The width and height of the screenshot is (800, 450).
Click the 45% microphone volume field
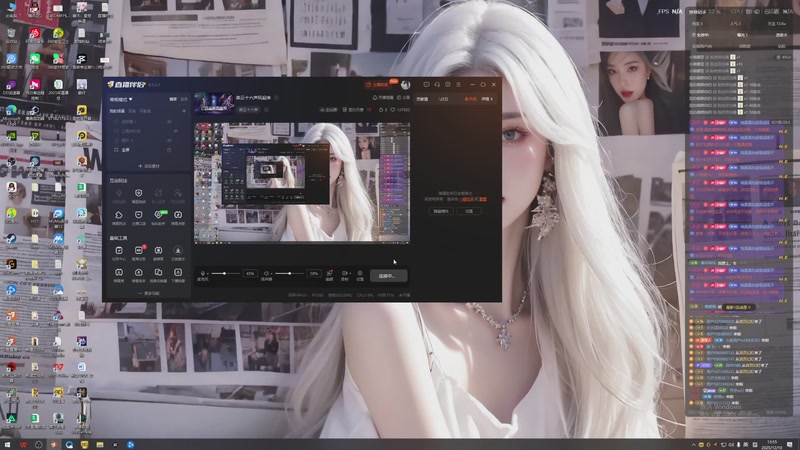pos(249,273)
